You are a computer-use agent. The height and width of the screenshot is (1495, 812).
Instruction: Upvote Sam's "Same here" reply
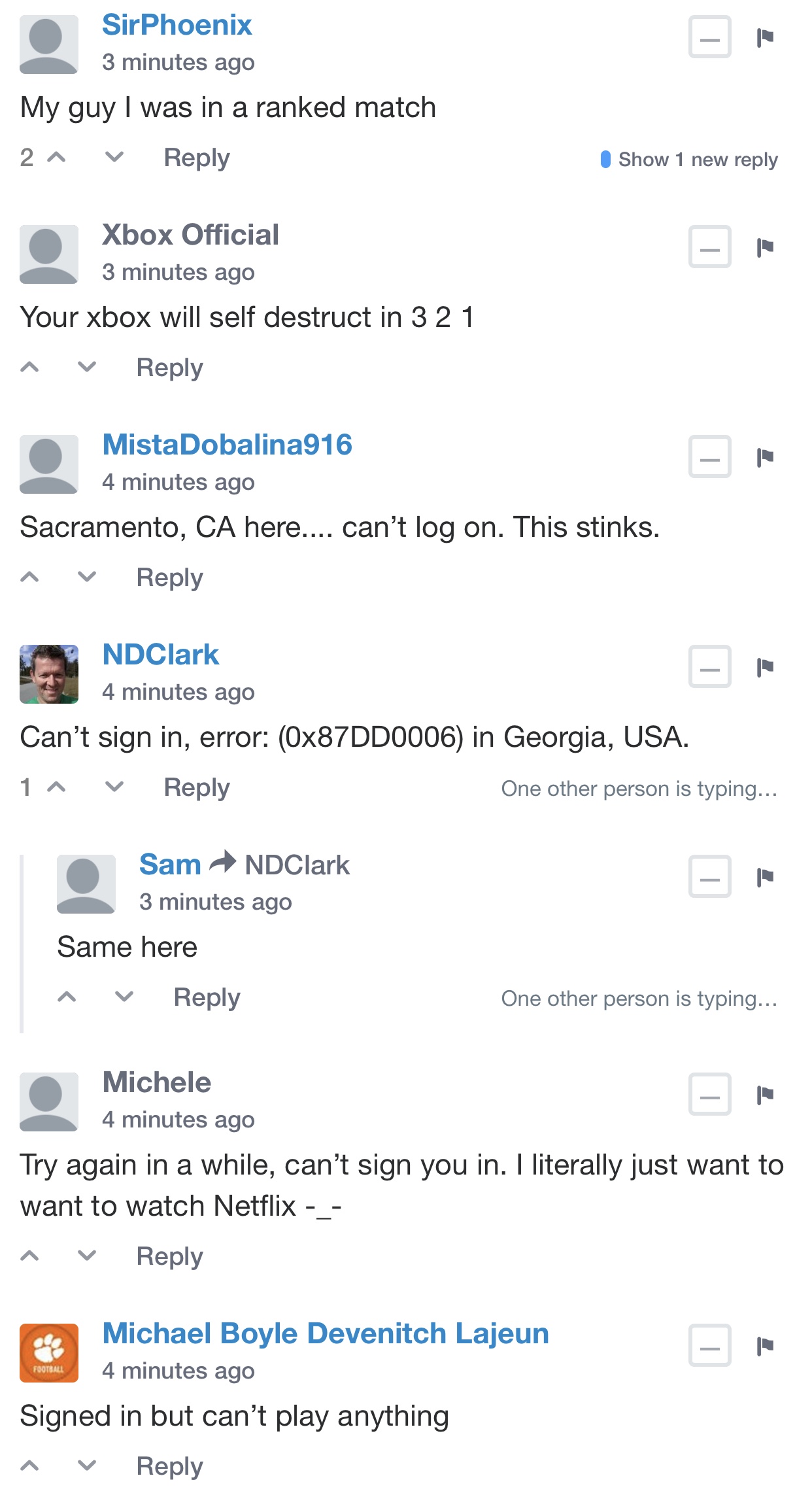(x=67, y=997)
